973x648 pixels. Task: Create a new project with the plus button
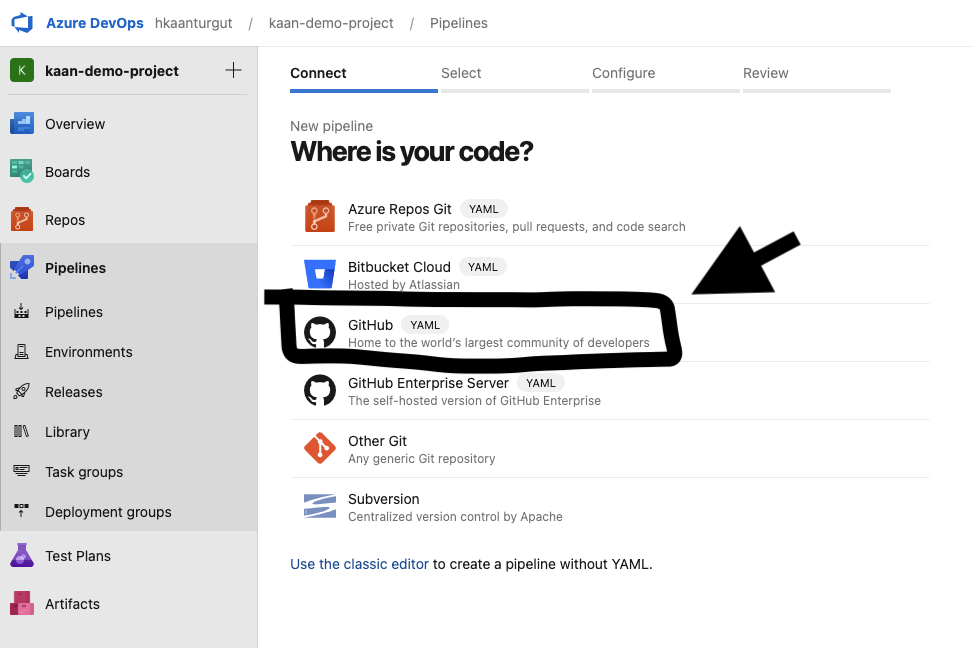click(233, 71)
